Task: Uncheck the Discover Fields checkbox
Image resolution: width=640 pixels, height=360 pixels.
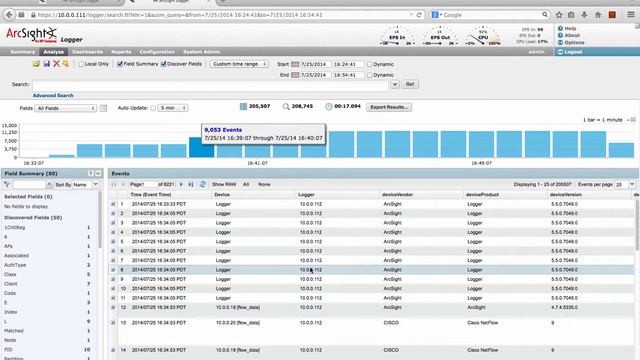Action: pos(164,64)
